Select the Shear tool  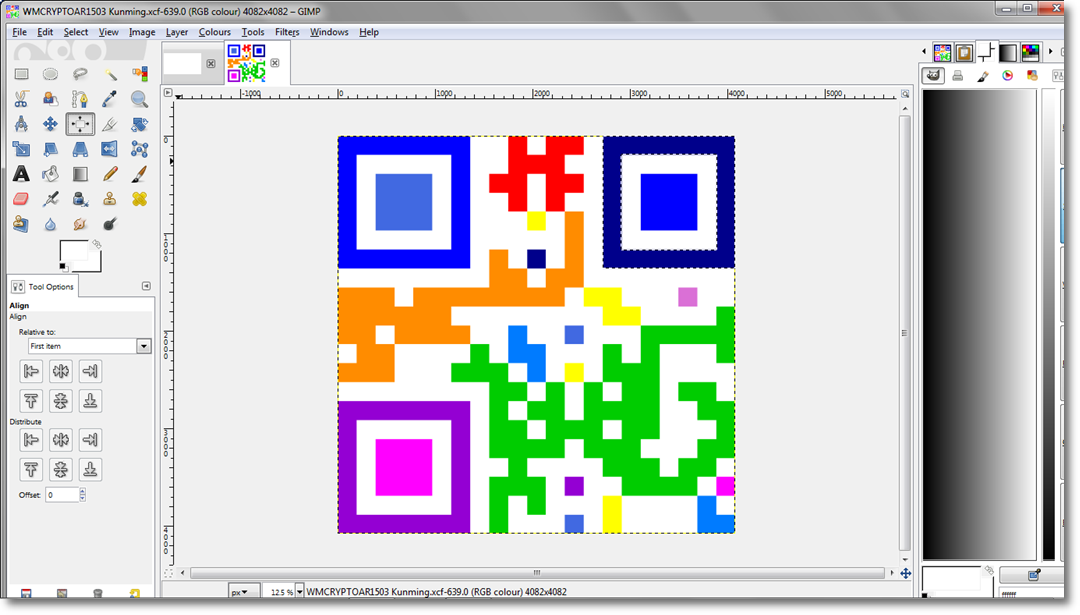point(50,149)
